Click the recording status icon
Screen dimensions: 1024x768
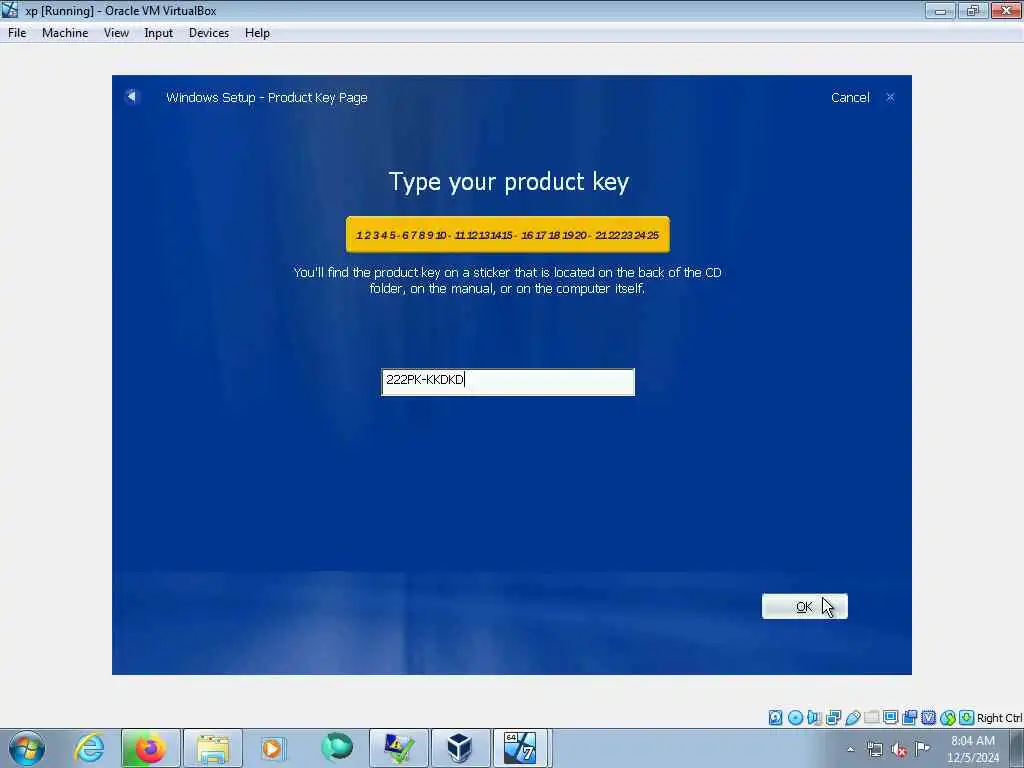910,718
